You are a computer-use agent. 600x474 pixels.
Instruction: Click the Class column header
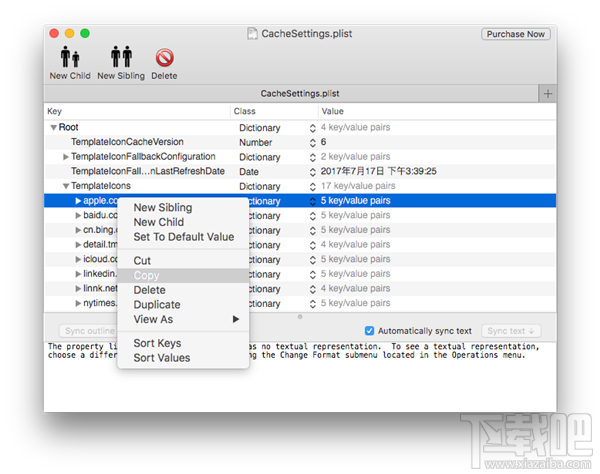(274, 111)
